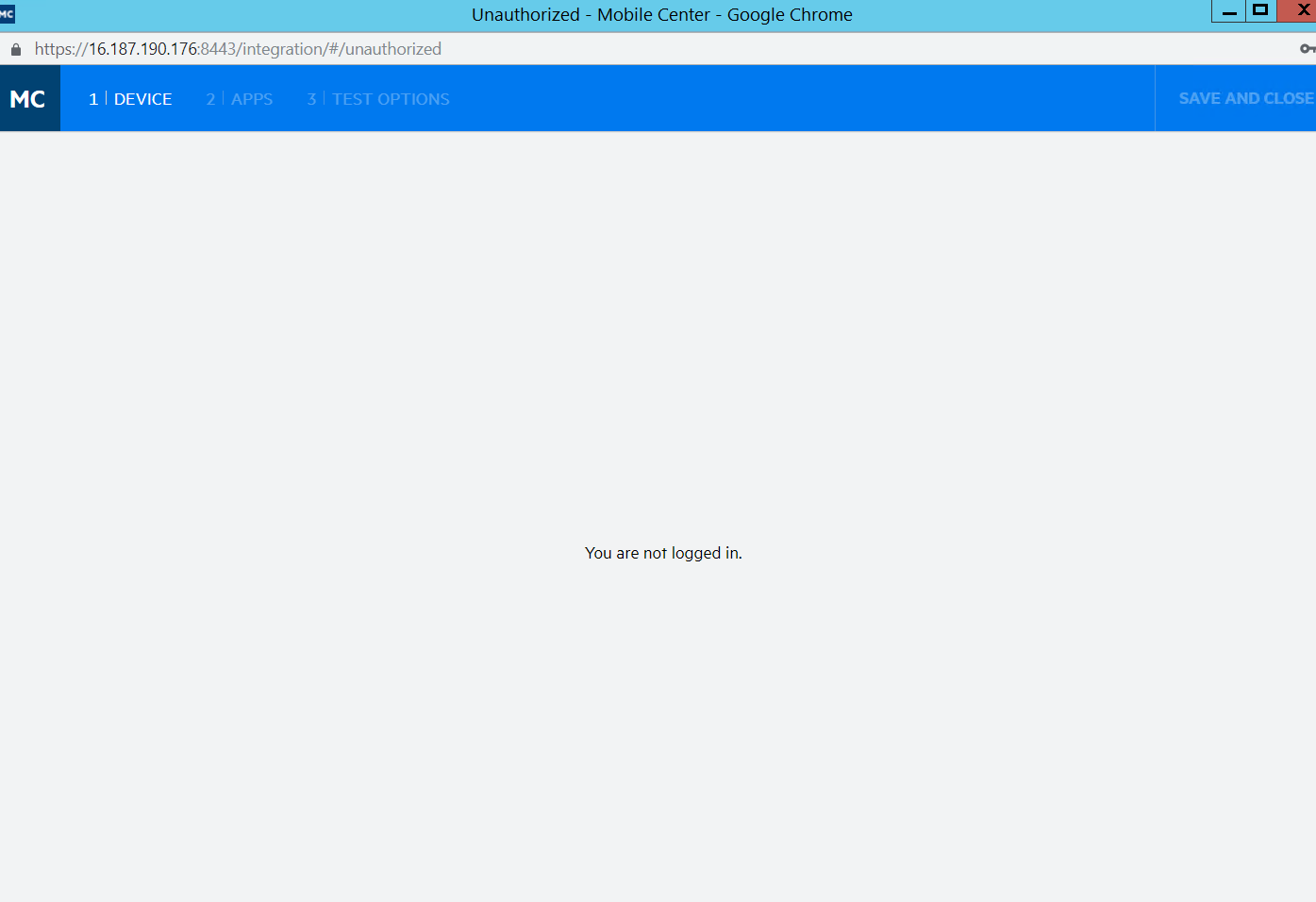
Task: Click the IP address 16.187.190.176 in the URL
Action: click(x=143, y=49)
